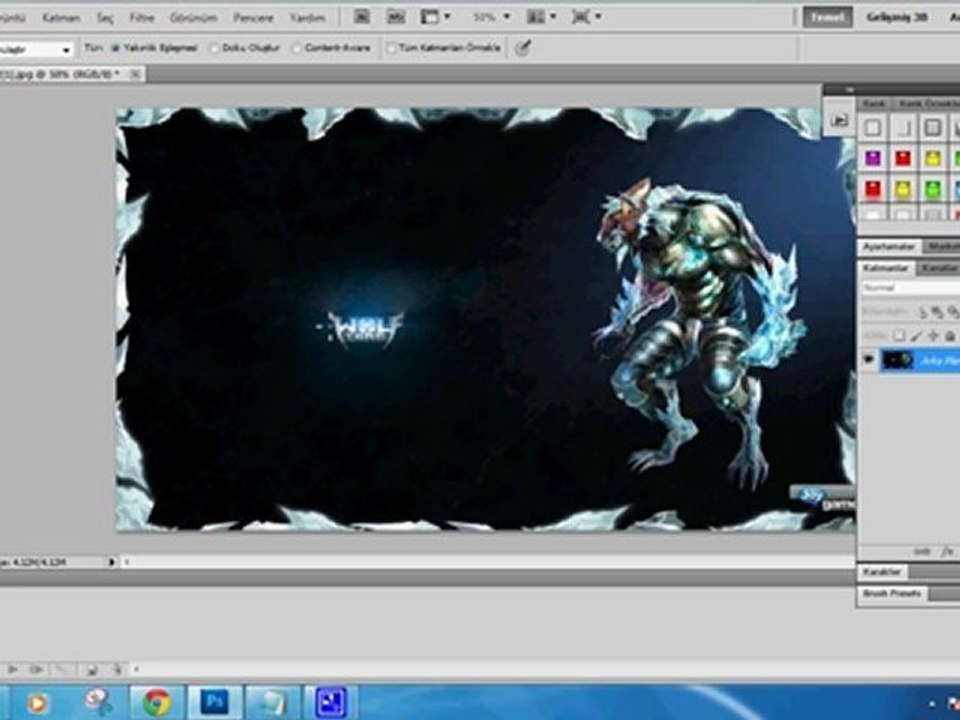This screenshot has width=960, height=720.
Task: Open the Arrange Documents dropdown
Action: (x=541, y=17)
